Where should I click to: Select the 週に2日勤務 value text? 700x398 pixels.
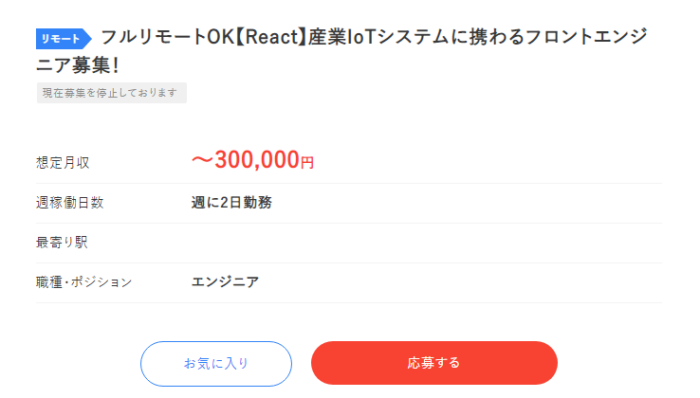click(232, 203)
